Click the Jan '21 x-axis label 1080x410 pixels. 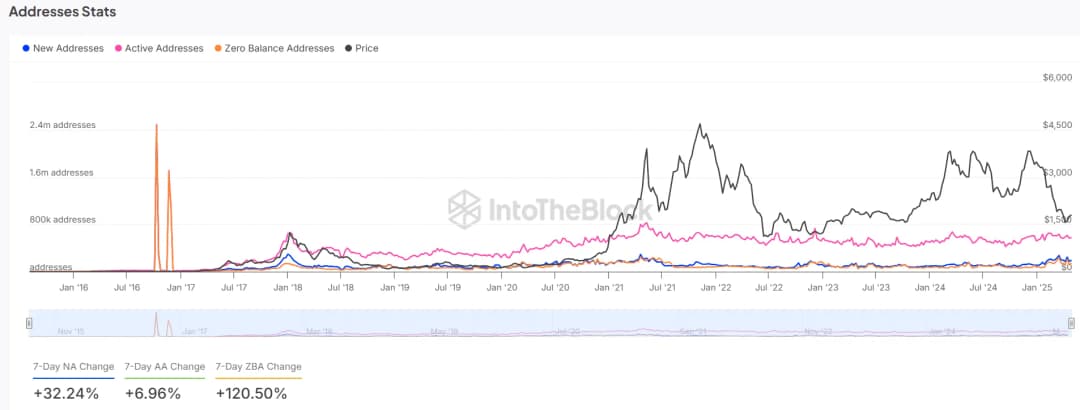[609, 287]
